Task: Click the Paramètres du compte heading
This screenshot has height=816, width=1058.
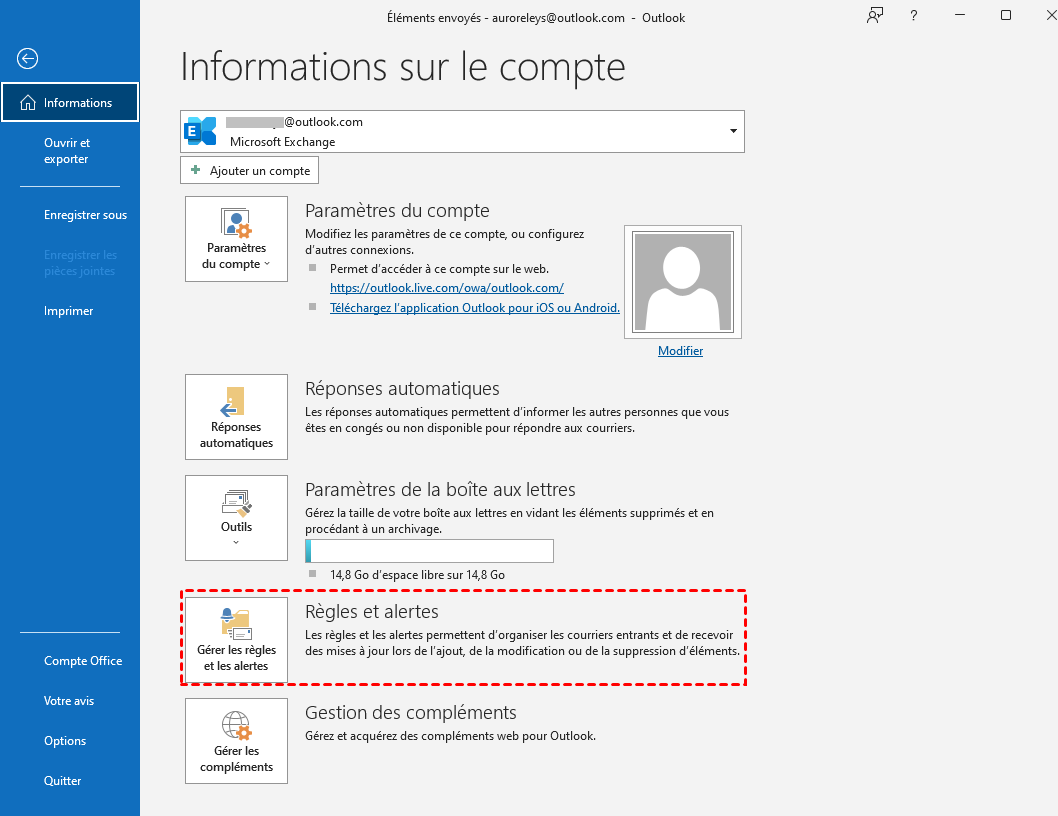Action: 397,211
